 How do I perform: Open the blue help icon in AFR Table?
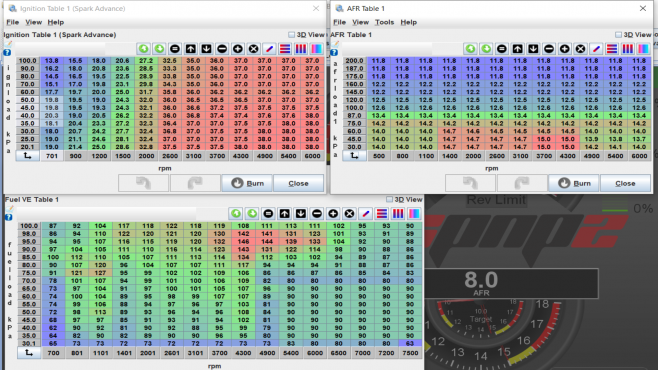pos(334,52)
